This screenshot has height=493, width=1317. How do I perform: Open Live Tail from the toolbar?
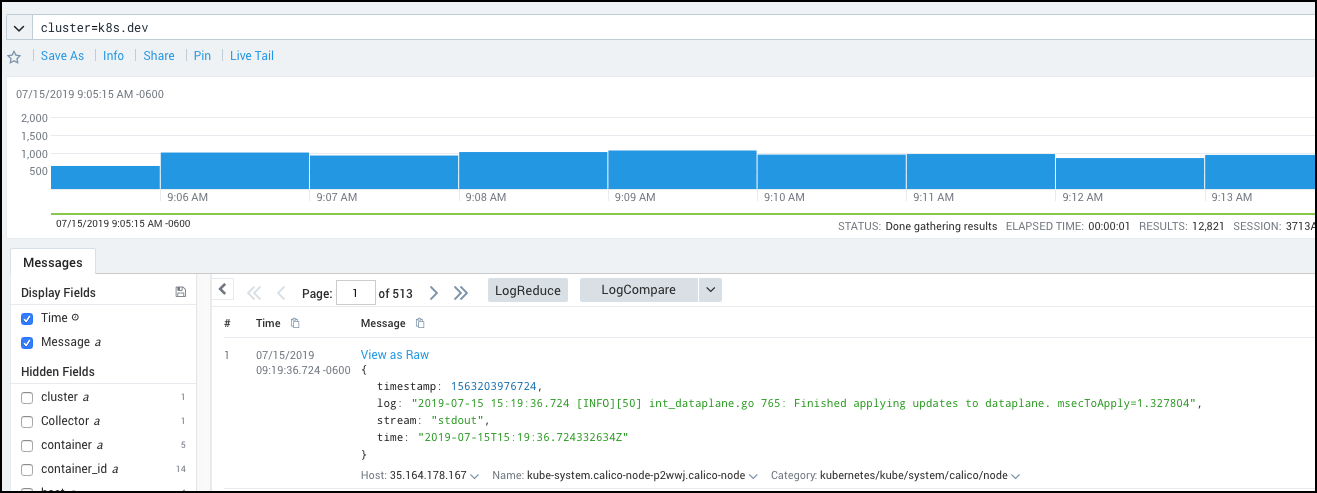click(251, 56)
